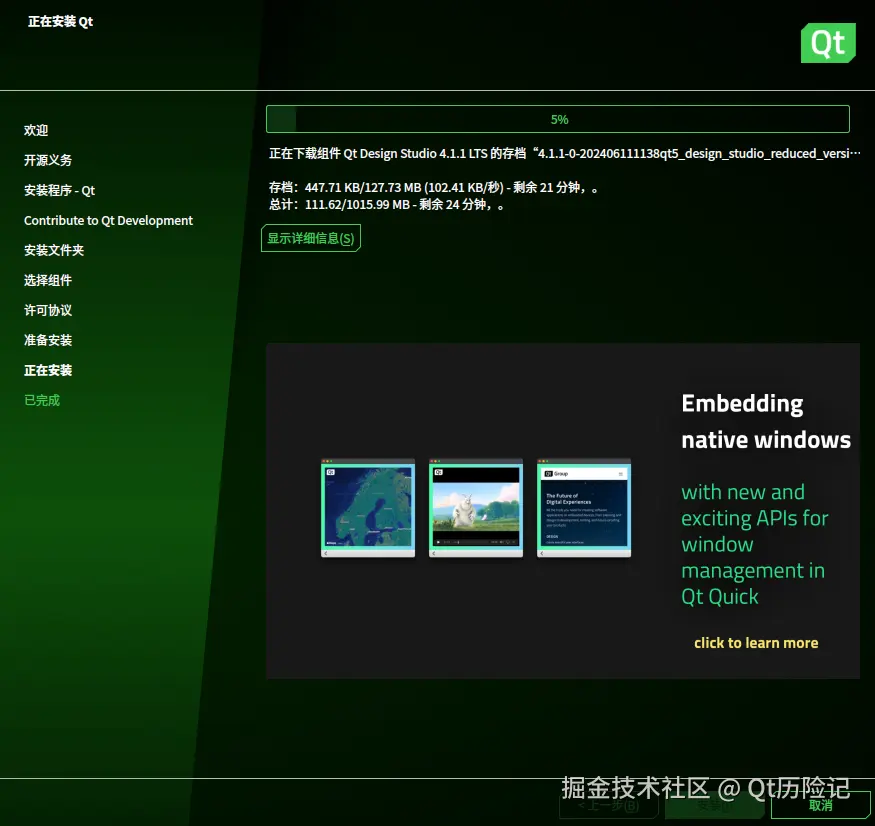This screenshot has height=826, width=875.
Task: Select Contribute to Qt Development step
Action: (108, 220)
